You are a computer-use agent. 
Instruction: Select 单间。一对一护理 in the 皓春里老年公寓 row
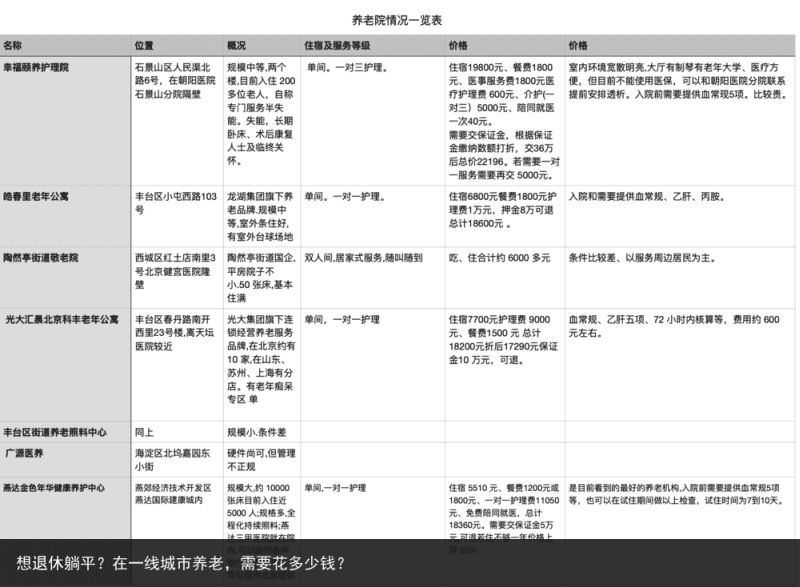pyautogui.click(x=345, y=196)
